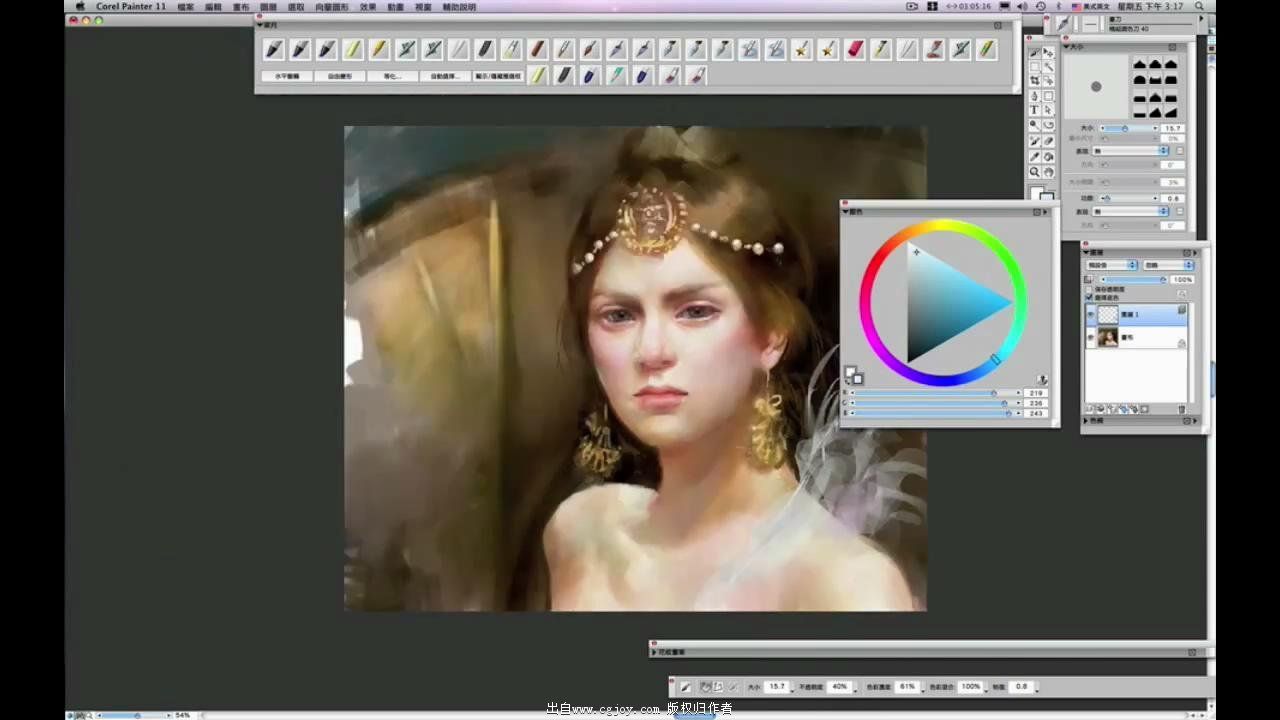Open the Apple menu
Screen dimensions: 1280x720
(x=80, y=6)
